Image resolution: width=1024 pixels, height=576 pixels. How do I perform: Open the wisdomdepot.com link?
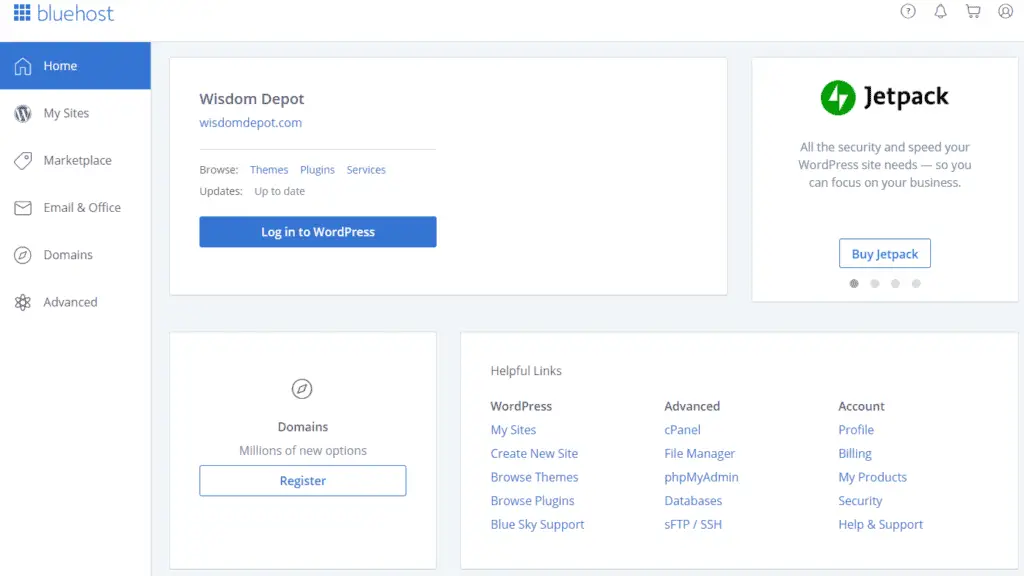[251, 123]
